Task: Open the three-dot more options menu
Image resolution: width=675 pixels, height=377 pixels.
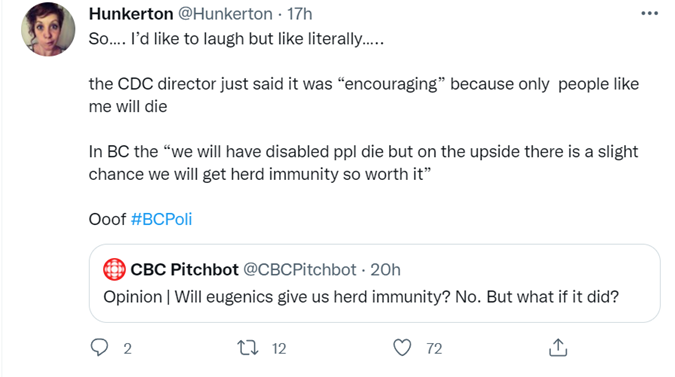Action: [649, 14]
